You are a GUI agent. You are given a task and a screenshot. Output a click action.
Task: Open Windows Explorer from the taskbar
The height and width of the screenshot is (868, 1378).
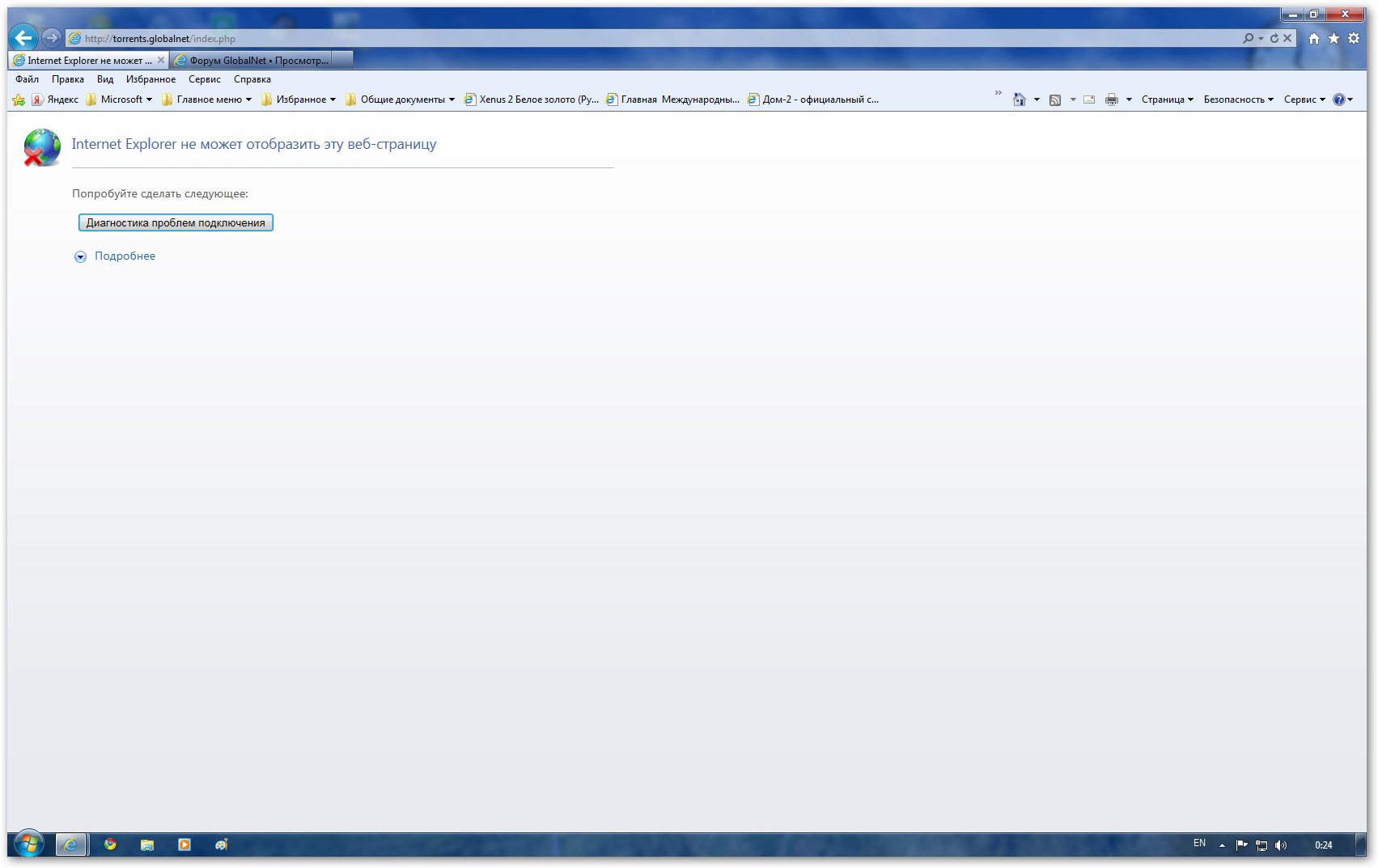[x=147, y=845]
